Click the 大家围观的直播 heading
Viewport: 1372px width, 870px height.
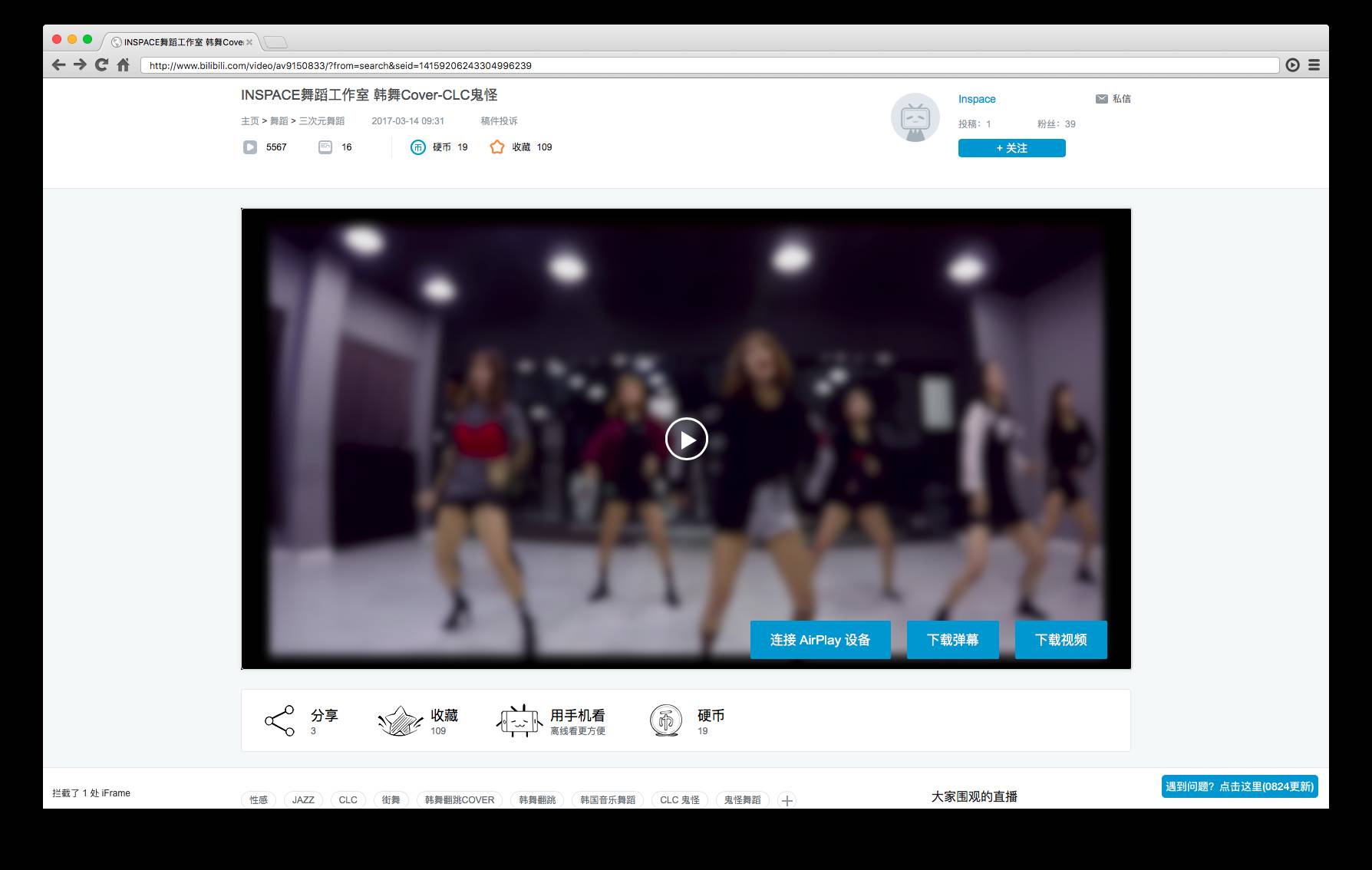point(975,797)
